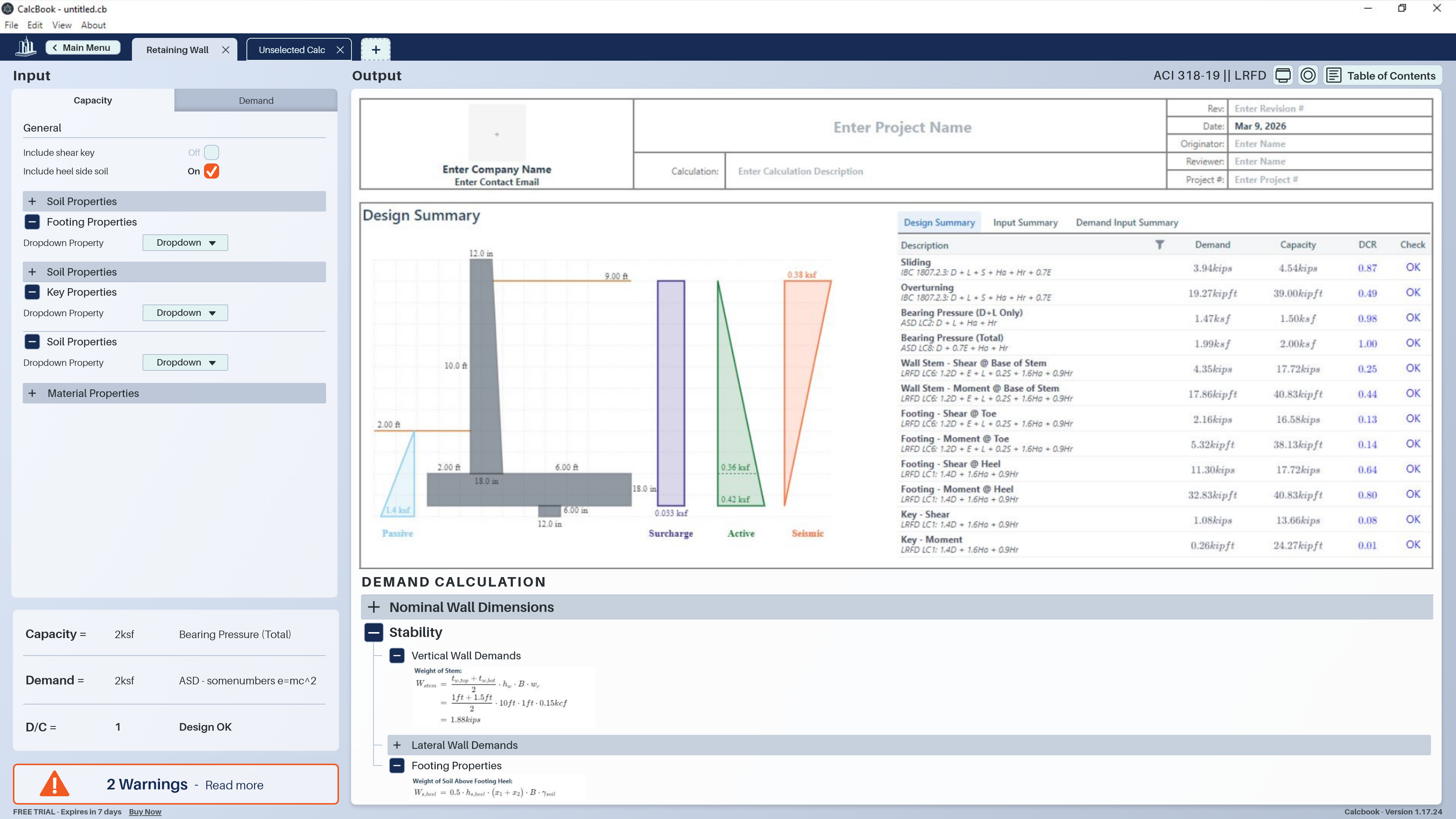
Task: Click the plus icon to add new tab
Action: click(376, 50)
